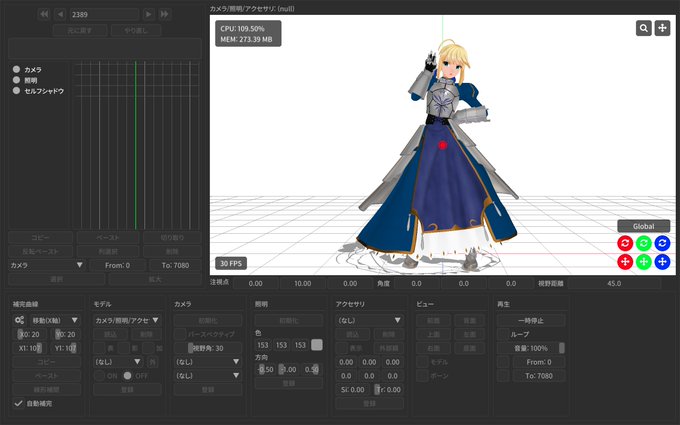Click the green current-frame marker in timeline

tap(135, 145)
